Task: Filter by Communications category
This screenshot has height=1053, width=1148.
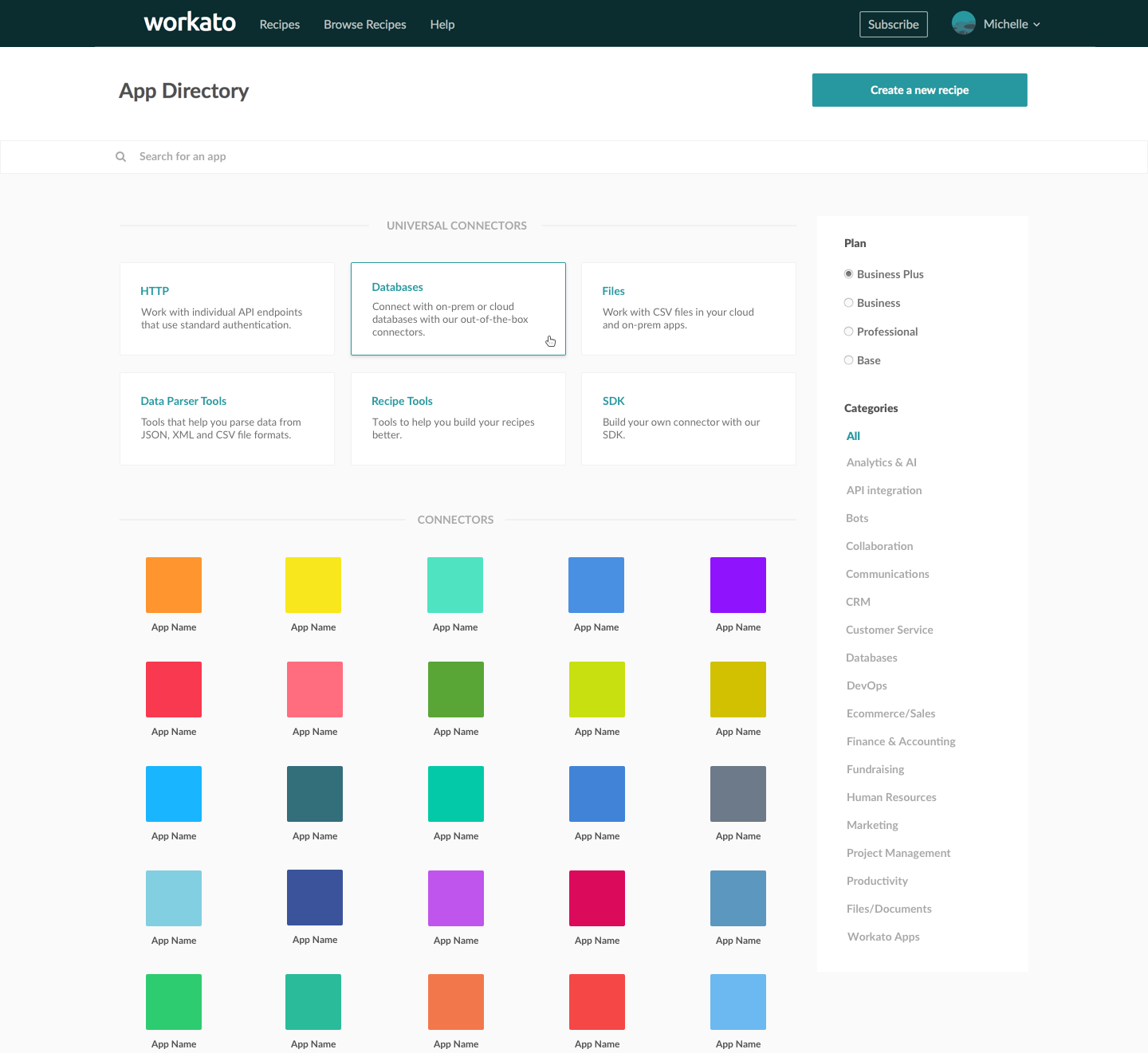Action: (x=887, y=574)
